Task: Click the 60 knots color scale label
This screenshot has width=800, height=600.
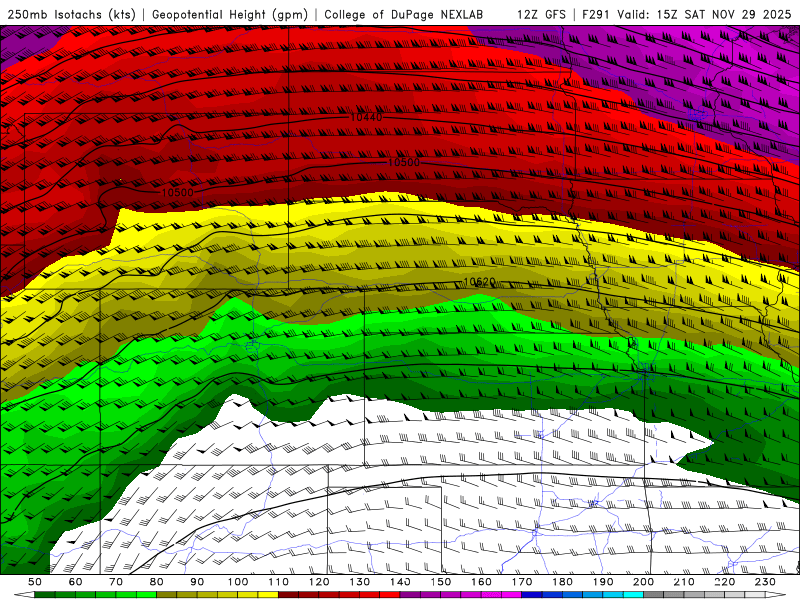Action: pos(75,582)
